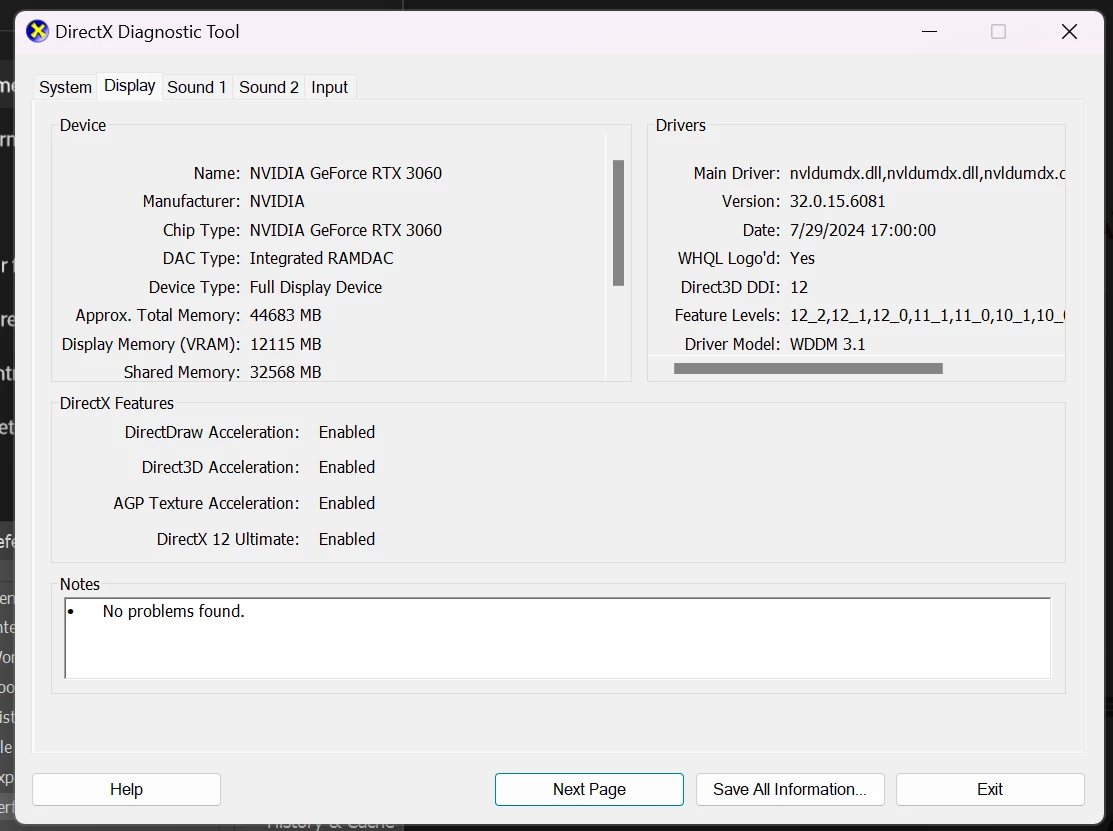Click the DirectX Diagnostic Tool title icon
This screenshot has height=831, width=1113.
pyautogui.click(x=37, y=31)
